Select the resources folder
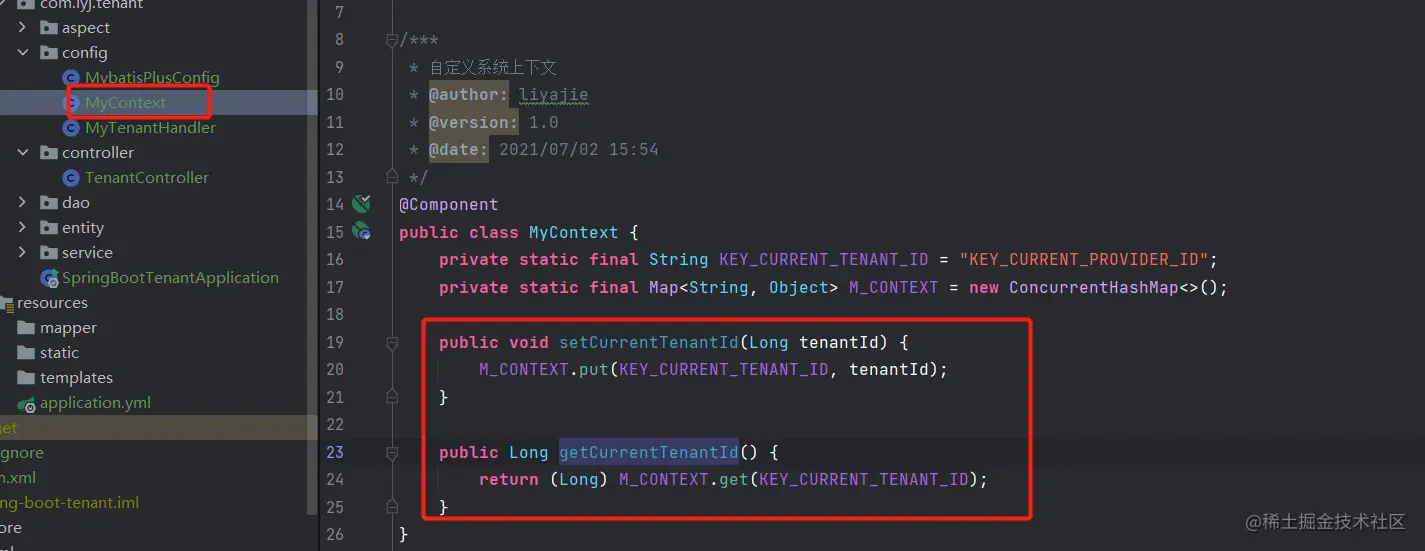The image size is (1425, 551). click(52, 303)
